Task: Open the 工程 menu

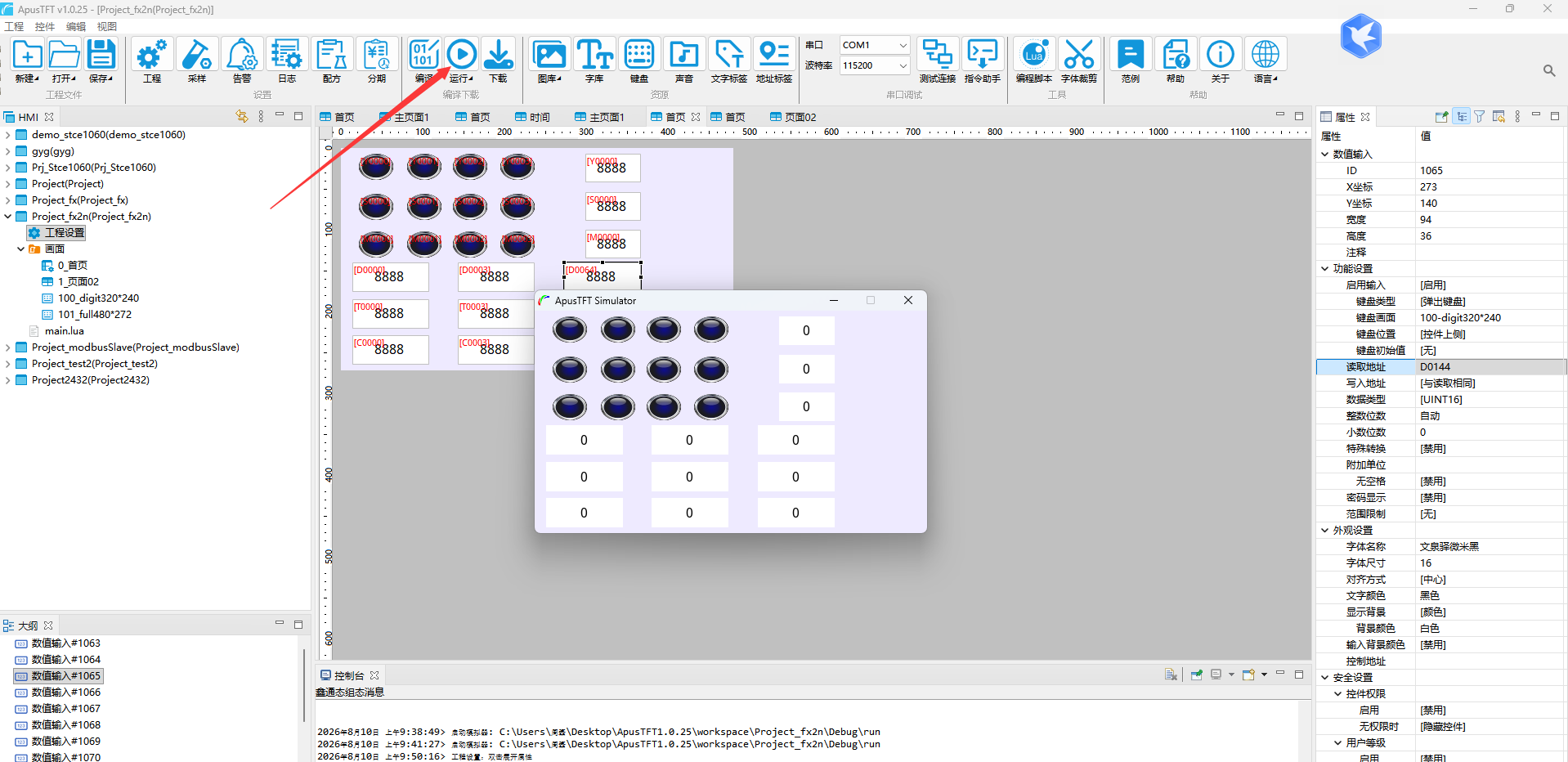Action: (x=15, y=26)
